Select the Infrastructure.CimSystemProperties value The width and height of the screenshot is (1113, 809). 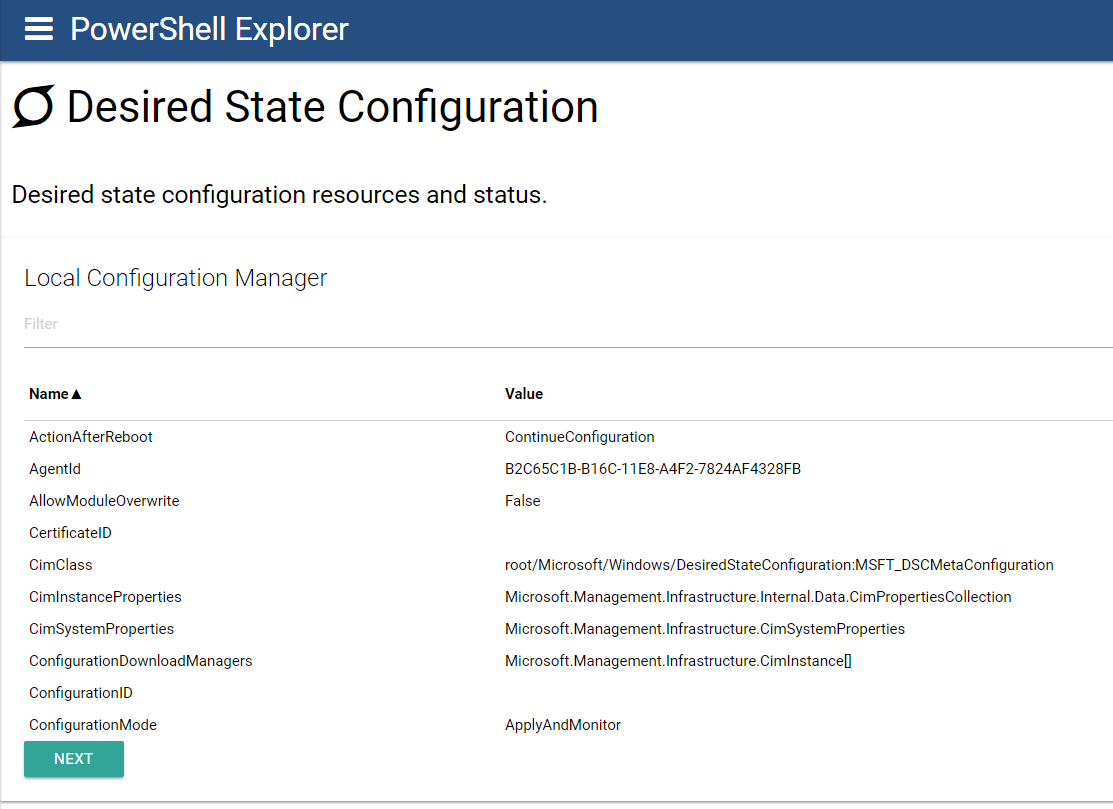pos(705,629)
